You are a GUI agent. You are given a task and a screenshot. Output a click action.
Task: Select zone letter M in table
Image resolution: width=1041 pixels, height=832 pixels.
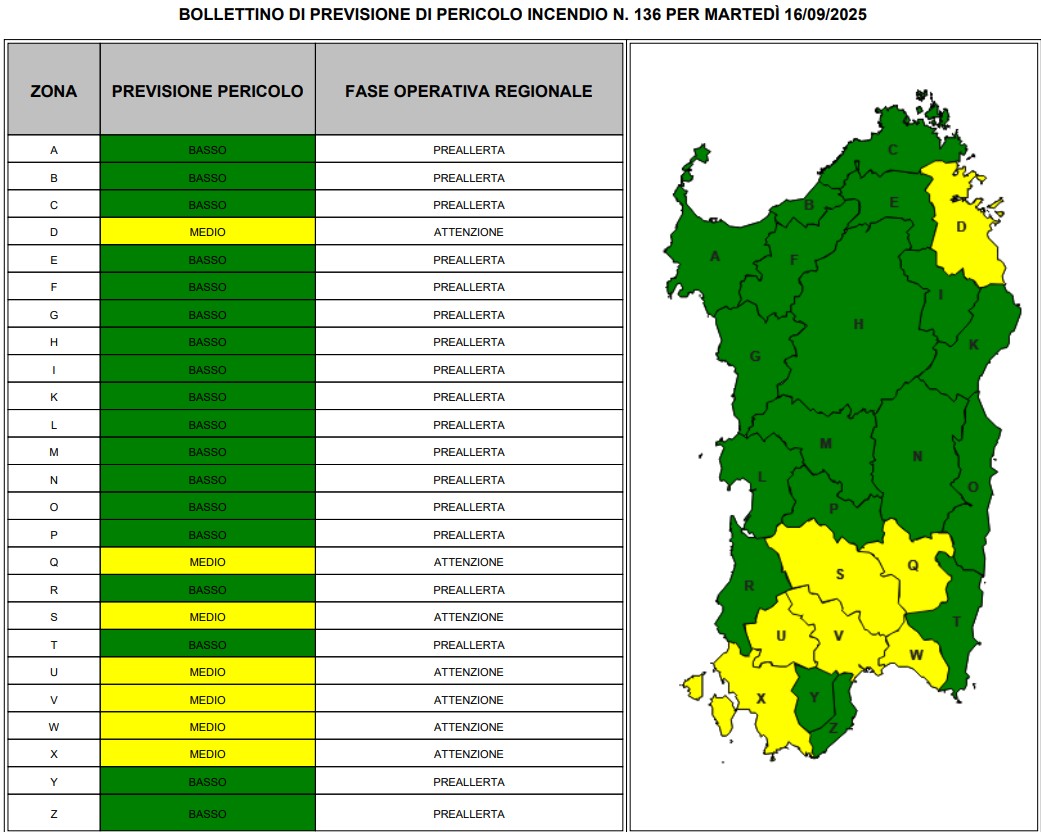pos(54,452)
